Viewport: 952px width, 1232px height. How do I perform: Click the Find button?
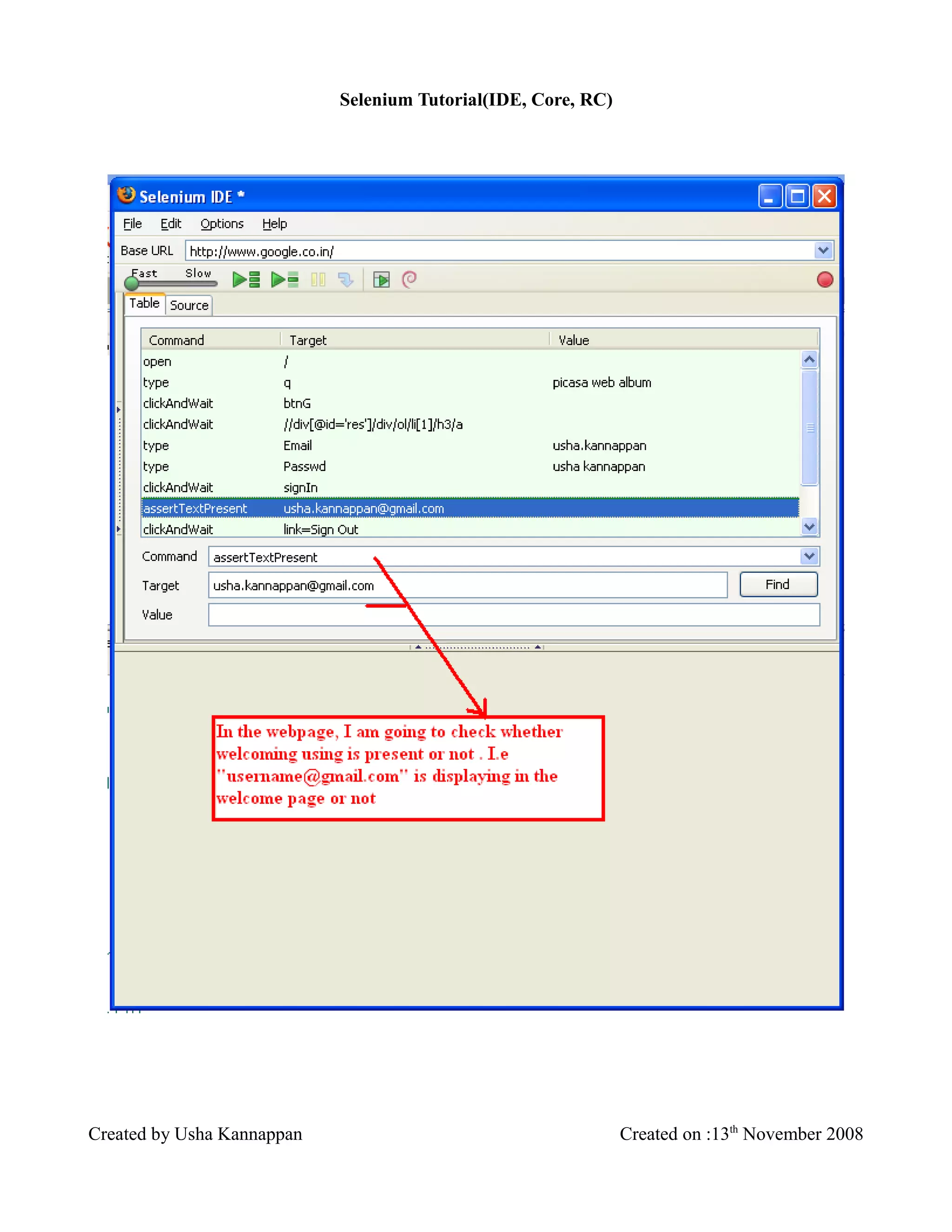coord(778,584)
